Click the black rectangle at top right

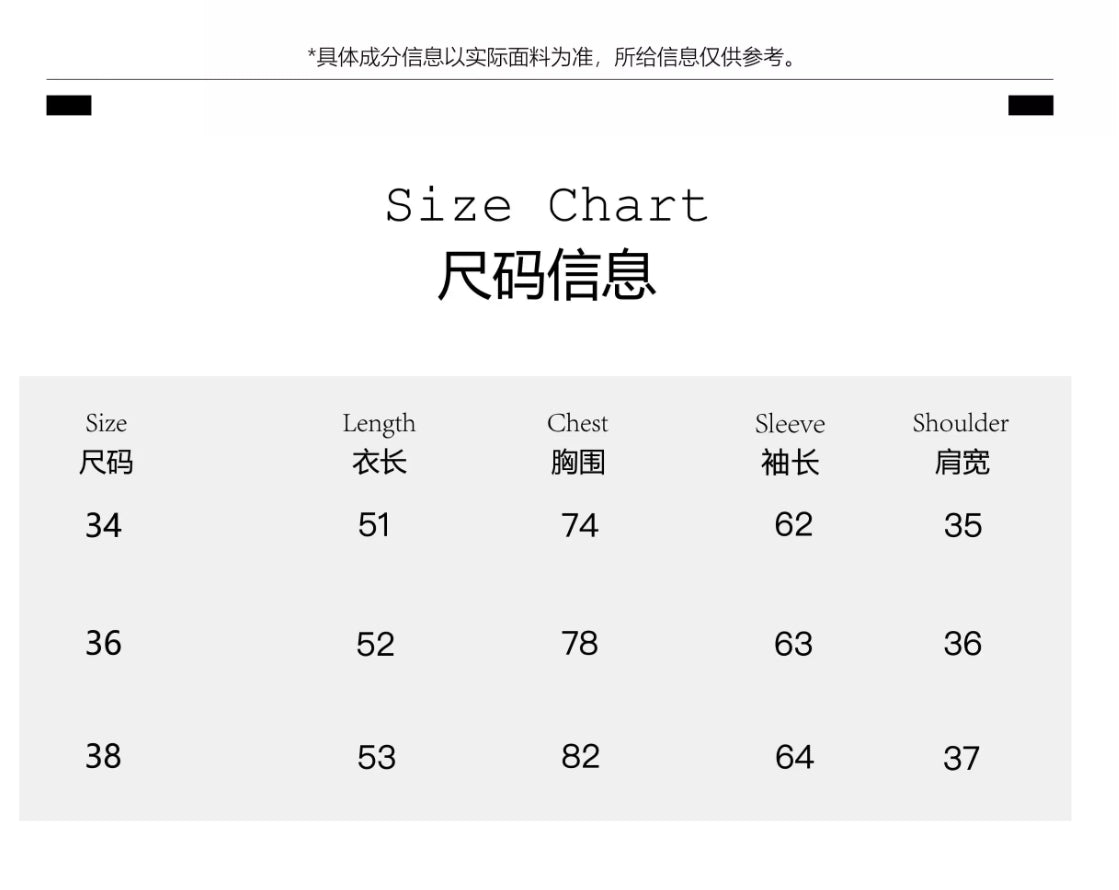click(x=1030, y=105)
